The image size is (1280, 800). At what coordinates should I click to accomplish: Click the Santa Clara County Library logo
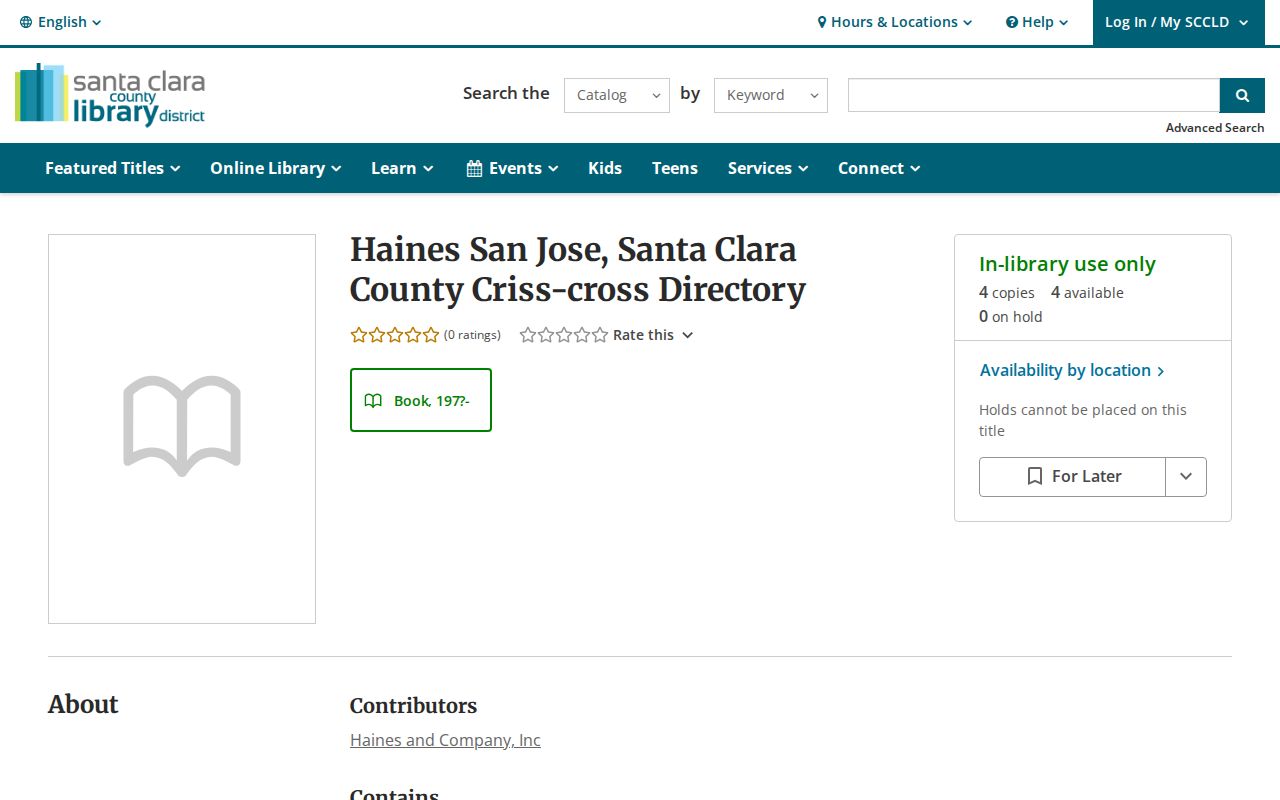click(x=110, y=95)
